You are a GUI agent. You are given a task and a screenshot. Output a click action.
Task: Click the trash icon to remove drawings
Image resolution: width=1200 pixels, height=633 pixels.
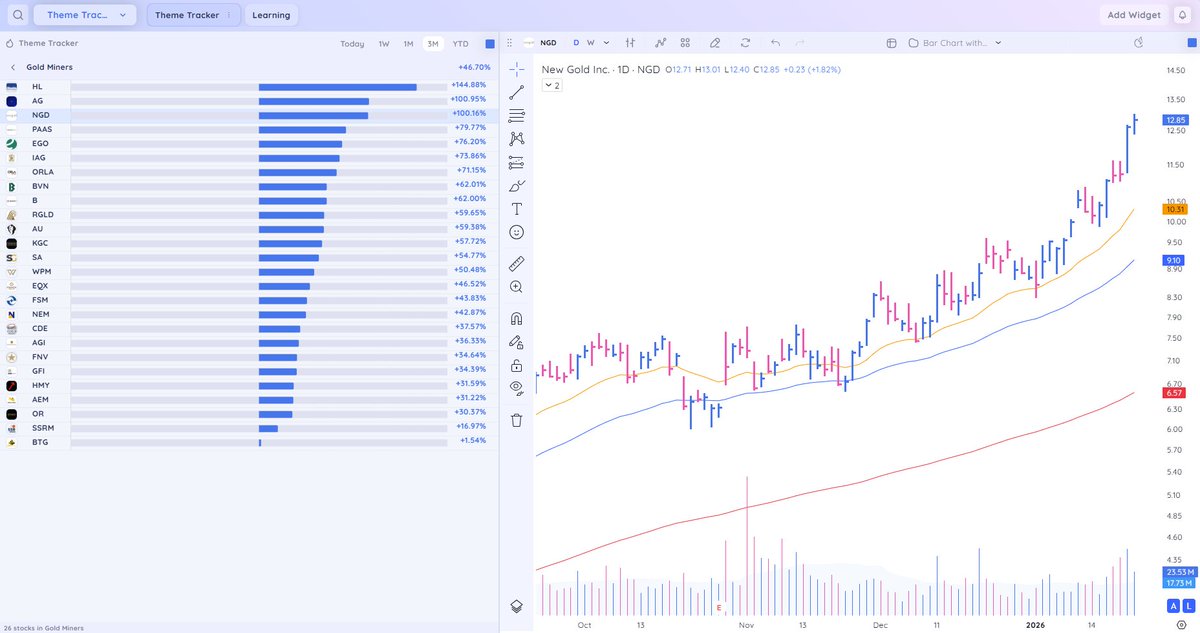click(516, 420)
